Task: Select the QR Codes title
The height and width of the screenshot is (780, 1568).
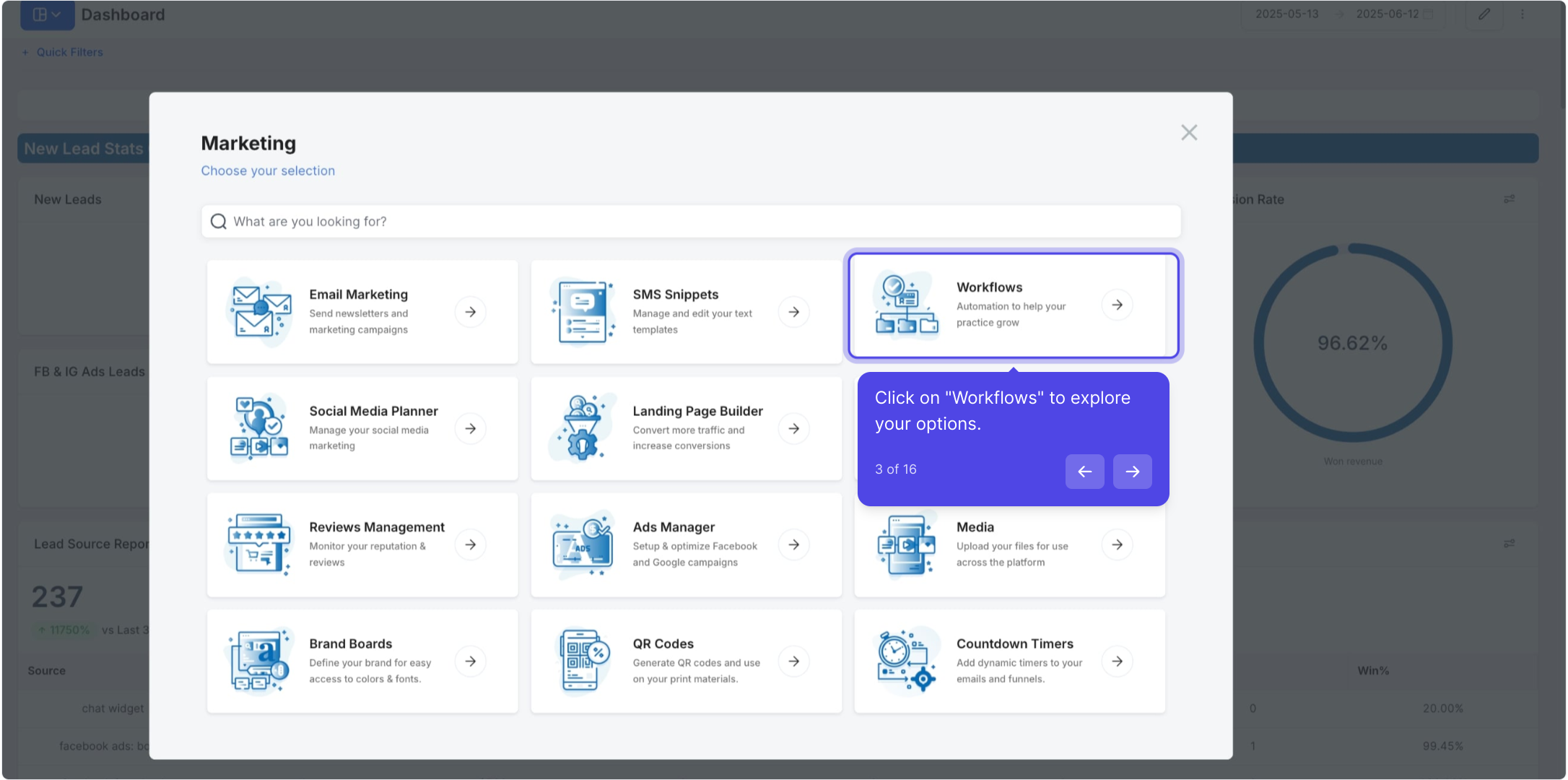Action: click(663, 643)
